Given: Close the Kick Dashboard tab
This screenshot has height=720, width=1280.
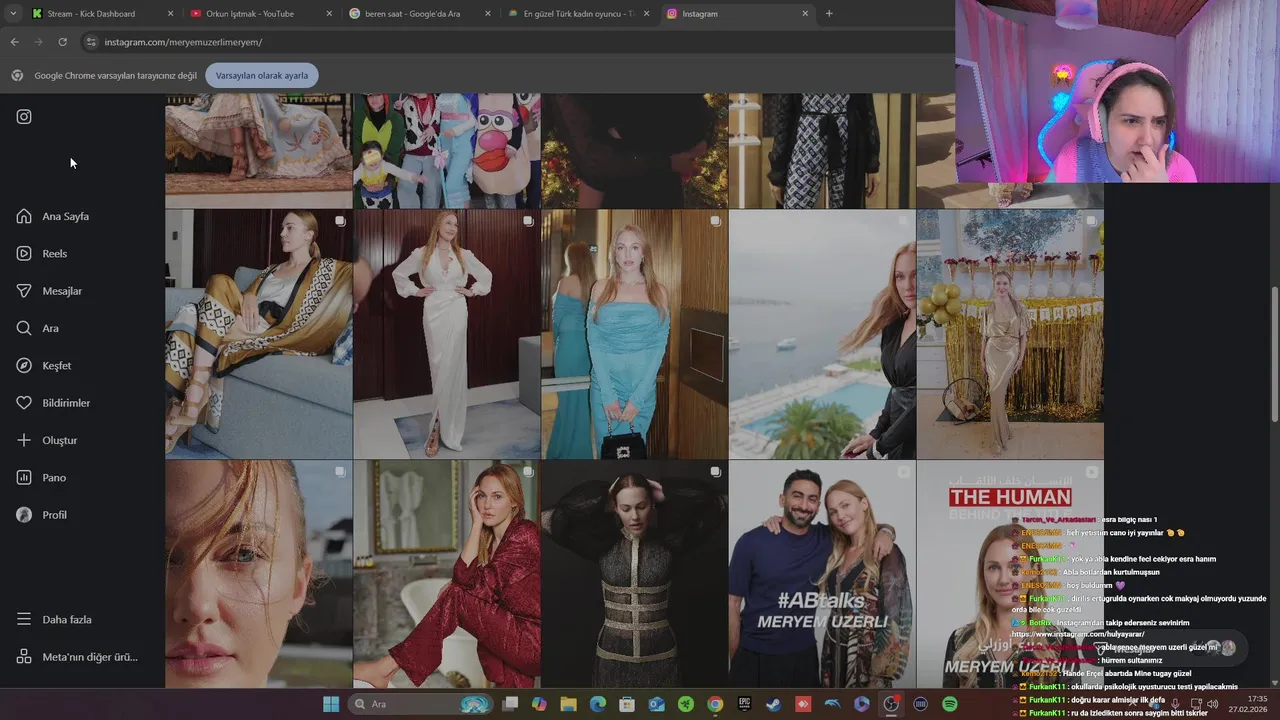Looking at the screenshot, I should 170,14.
